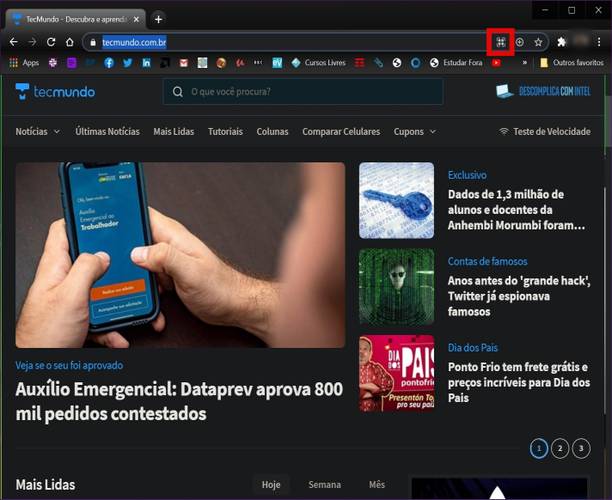
Task: Focus the 'O que você procura?' search box
Action: coord(303,92)
